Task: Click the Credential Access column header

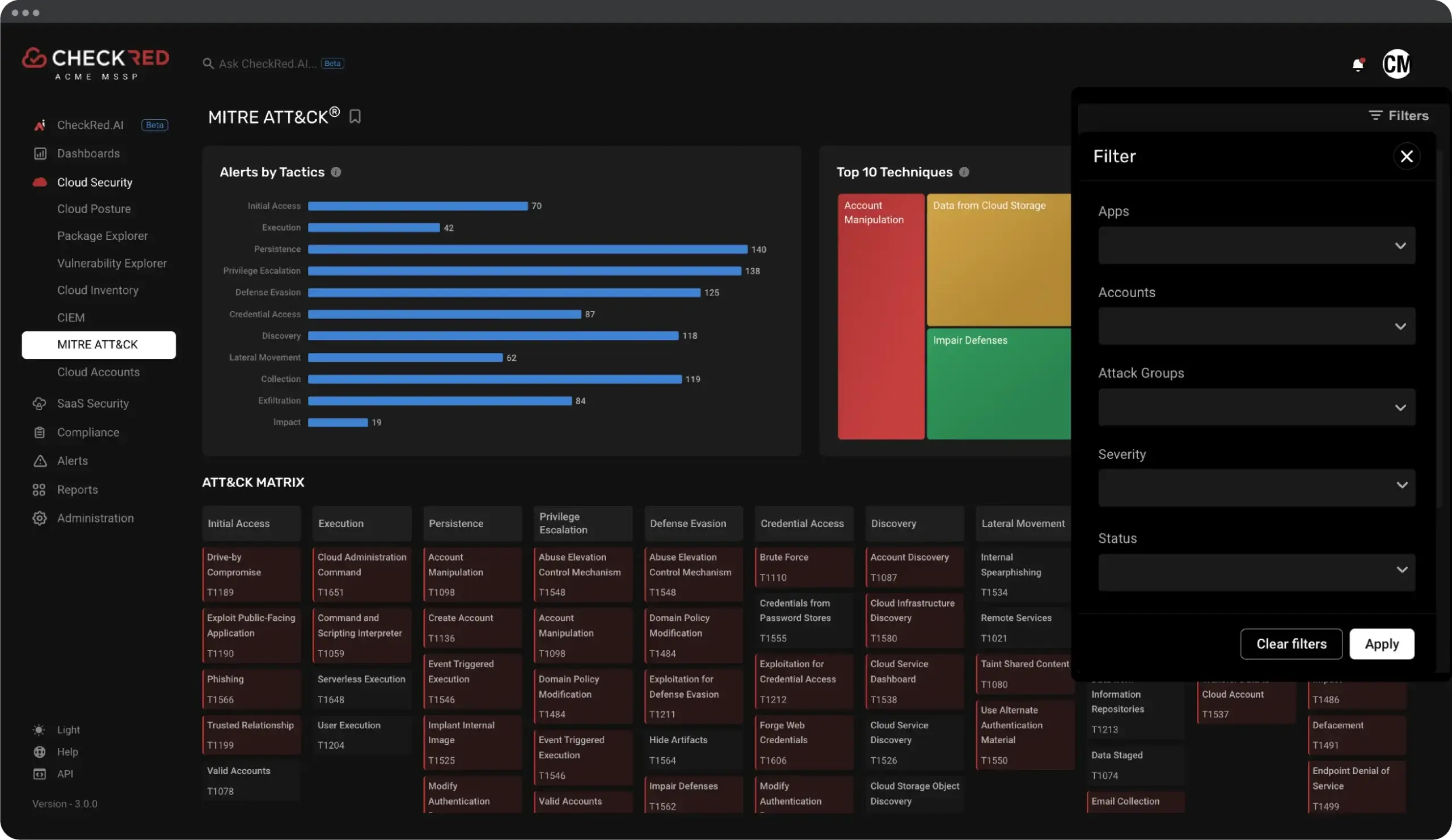Action: pos(804,523)
